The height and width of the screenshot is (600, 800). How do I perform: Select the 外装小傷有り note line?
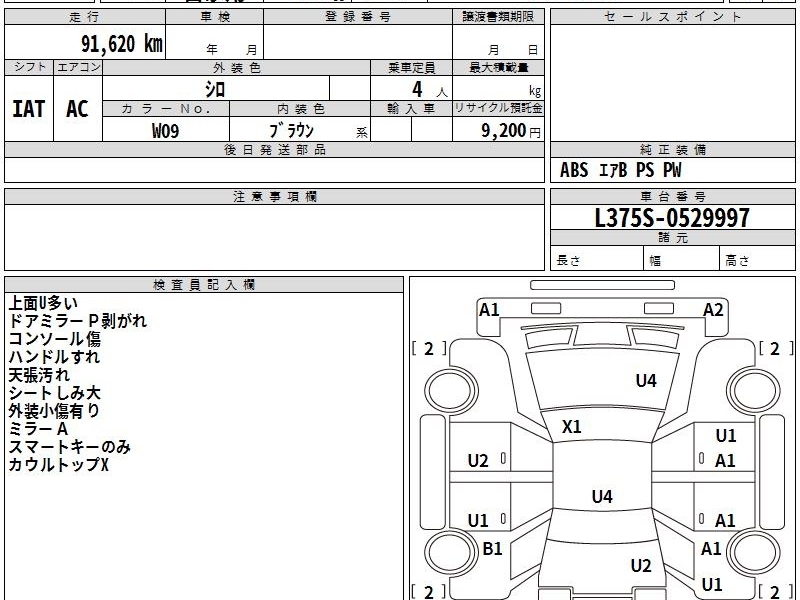point(55,411)
